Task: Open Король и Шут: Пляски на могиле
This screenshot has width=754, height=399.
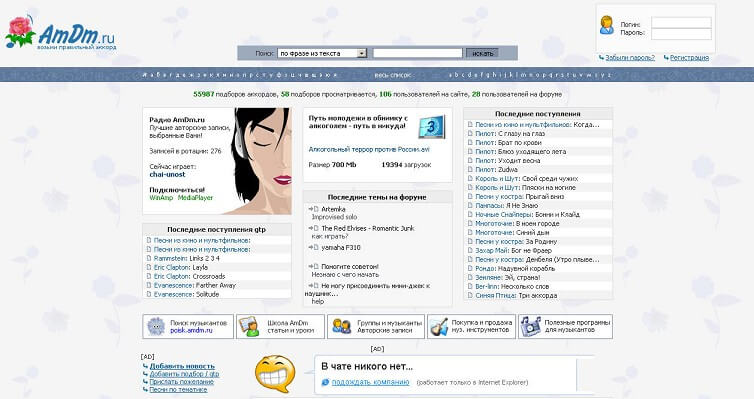Action: click(525, 187)
